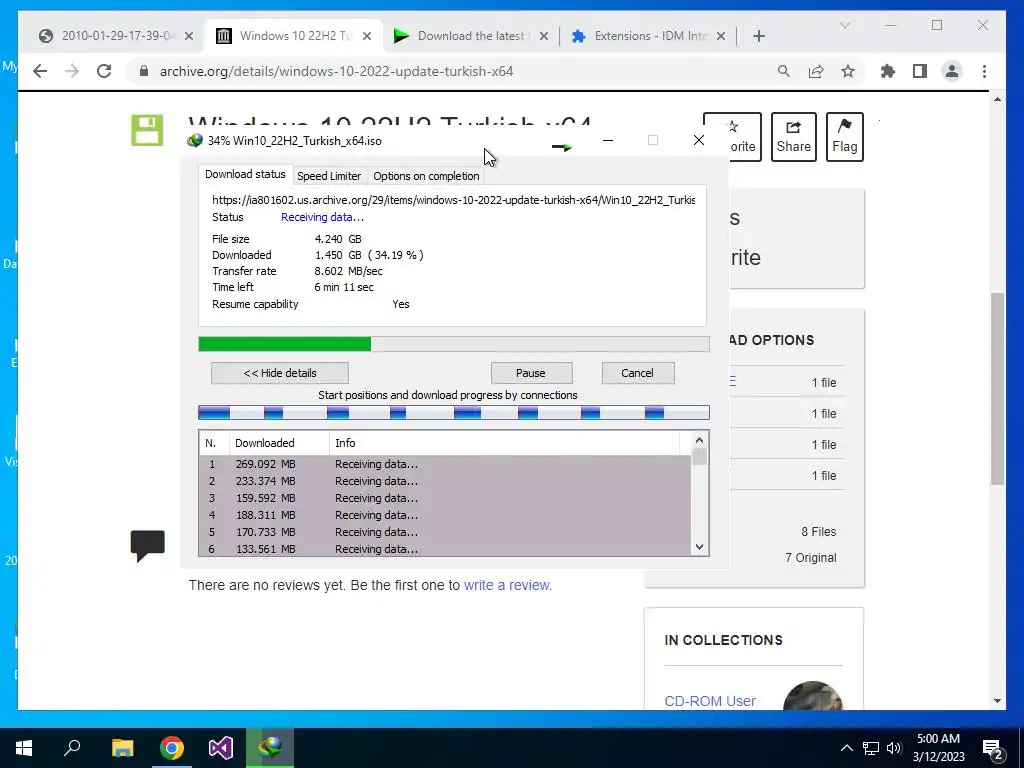Select connection row 3 with 159.592 MB
The image size is (1024, 768).
[x=445, y=498]
